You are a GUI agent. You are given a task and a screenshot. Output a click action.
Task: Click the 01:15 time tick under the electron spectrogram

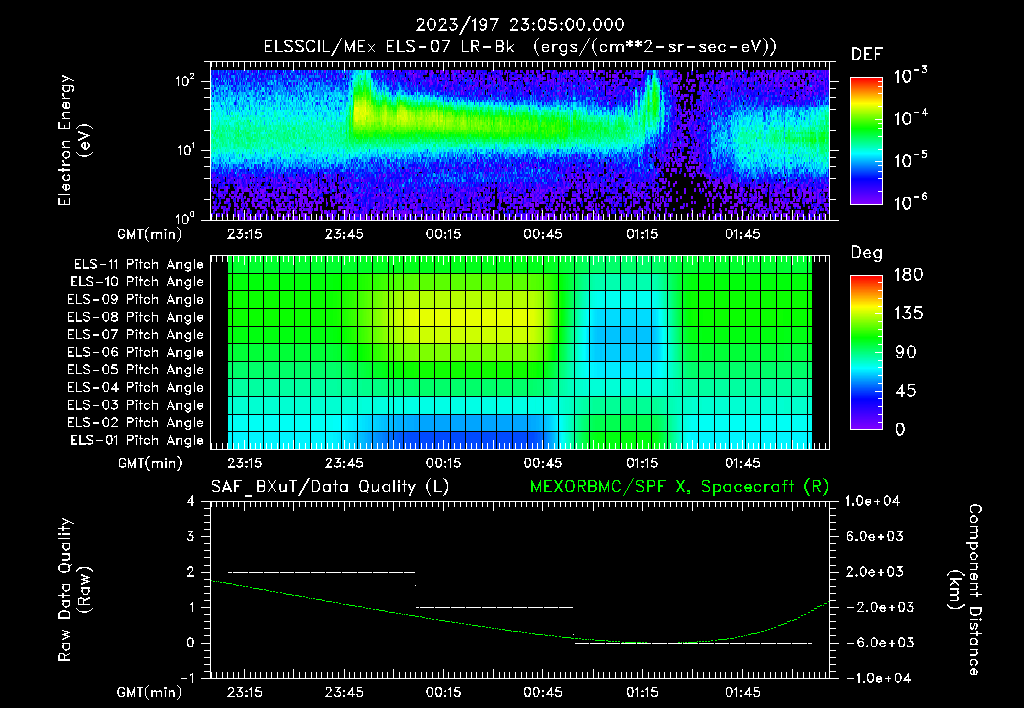(643, 234)
